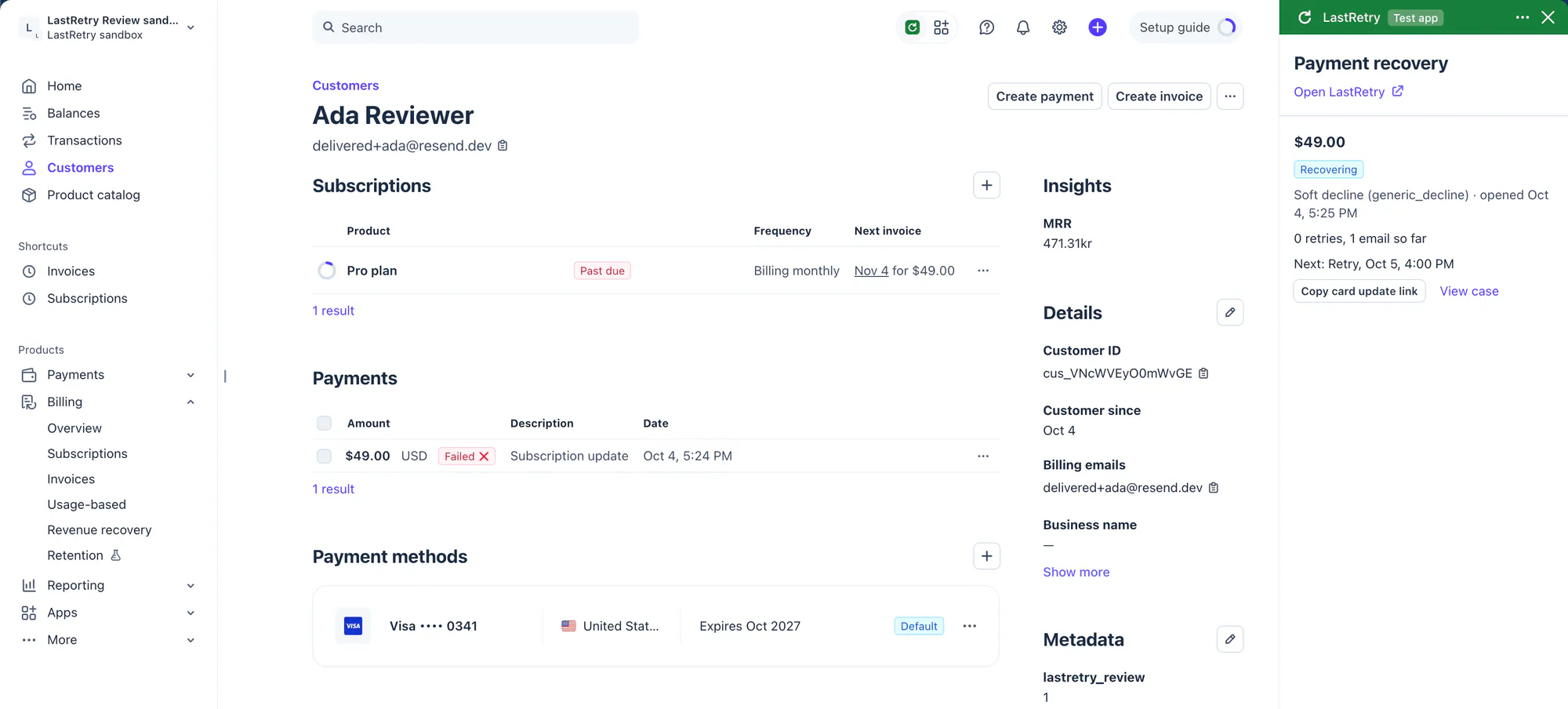Open the apps grid icon in top bar

[942, 27]
